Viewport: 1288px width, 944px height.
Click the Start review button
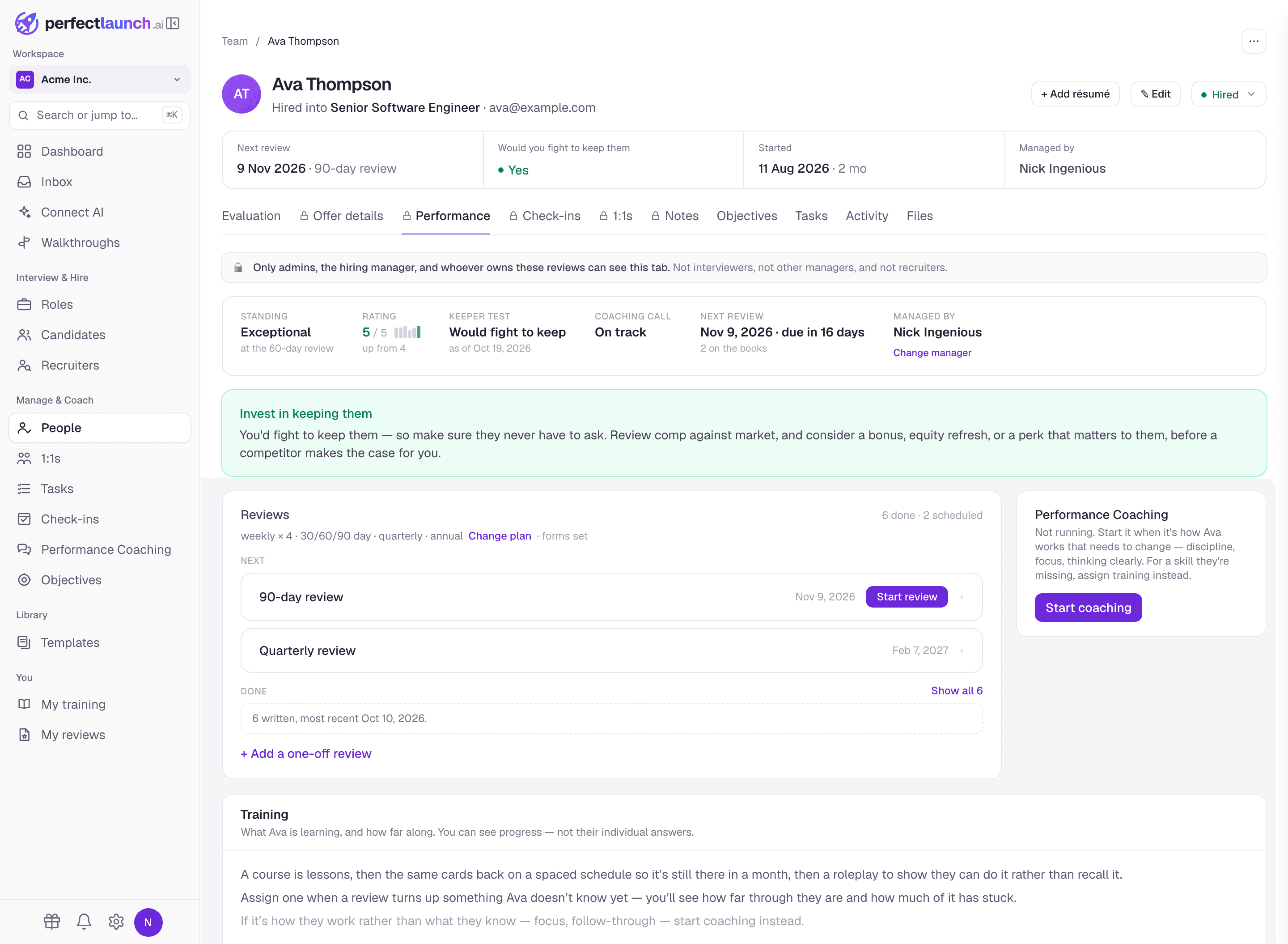[x=907, y=596]
